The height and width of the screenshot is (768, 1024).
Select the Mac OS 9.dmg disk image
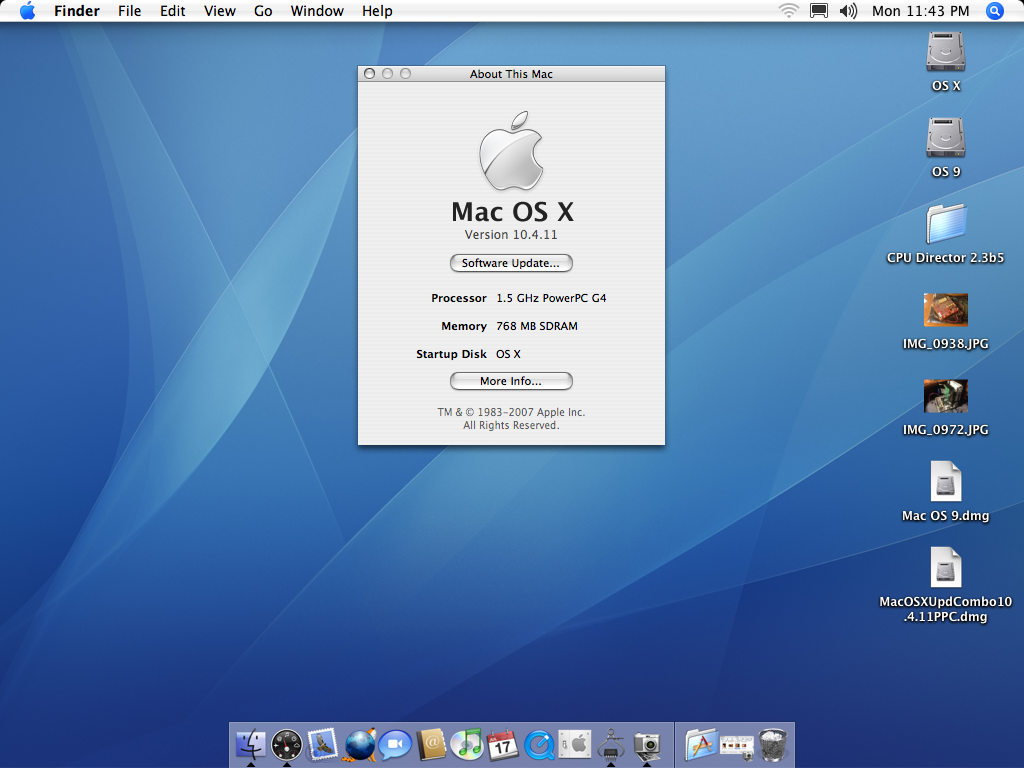(x=946, y=482)
